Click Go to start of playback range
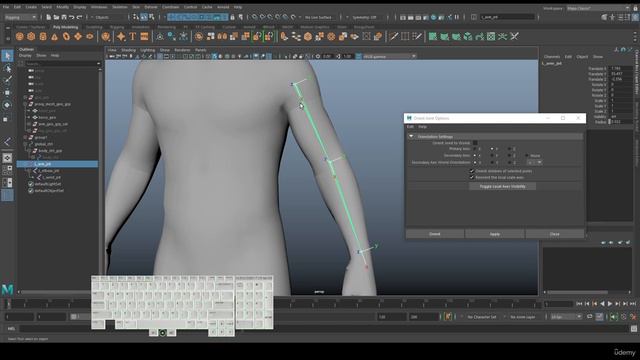640x360 pixels. point(580,304)
